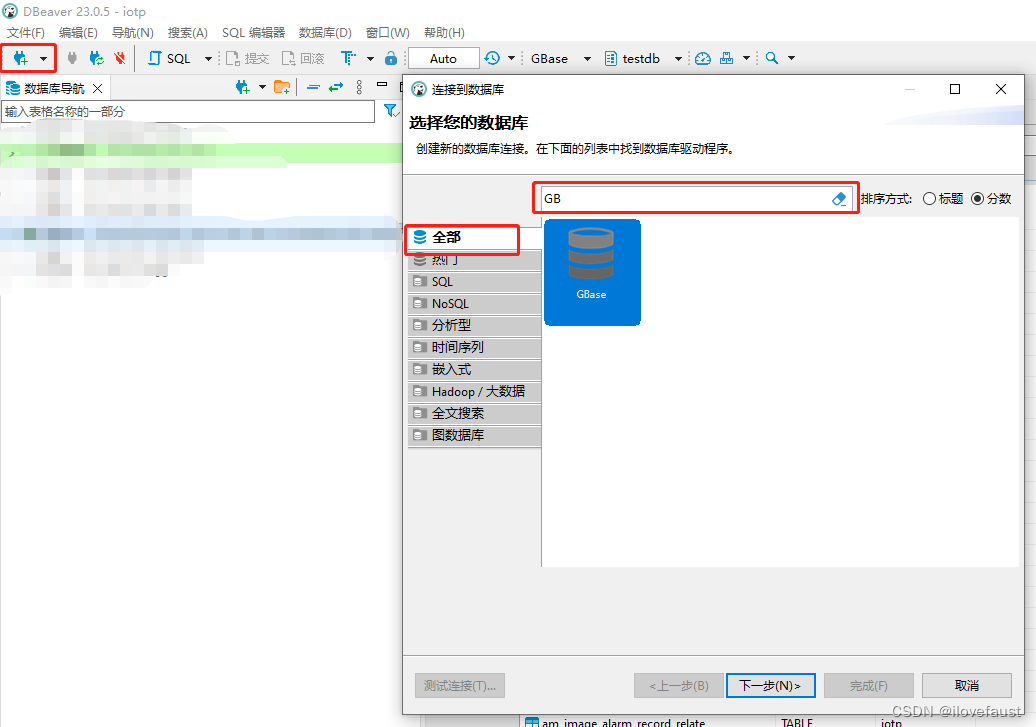Open the 文件(F) menu
Screen dimensions: 1036x727
[x=26, y=32]
